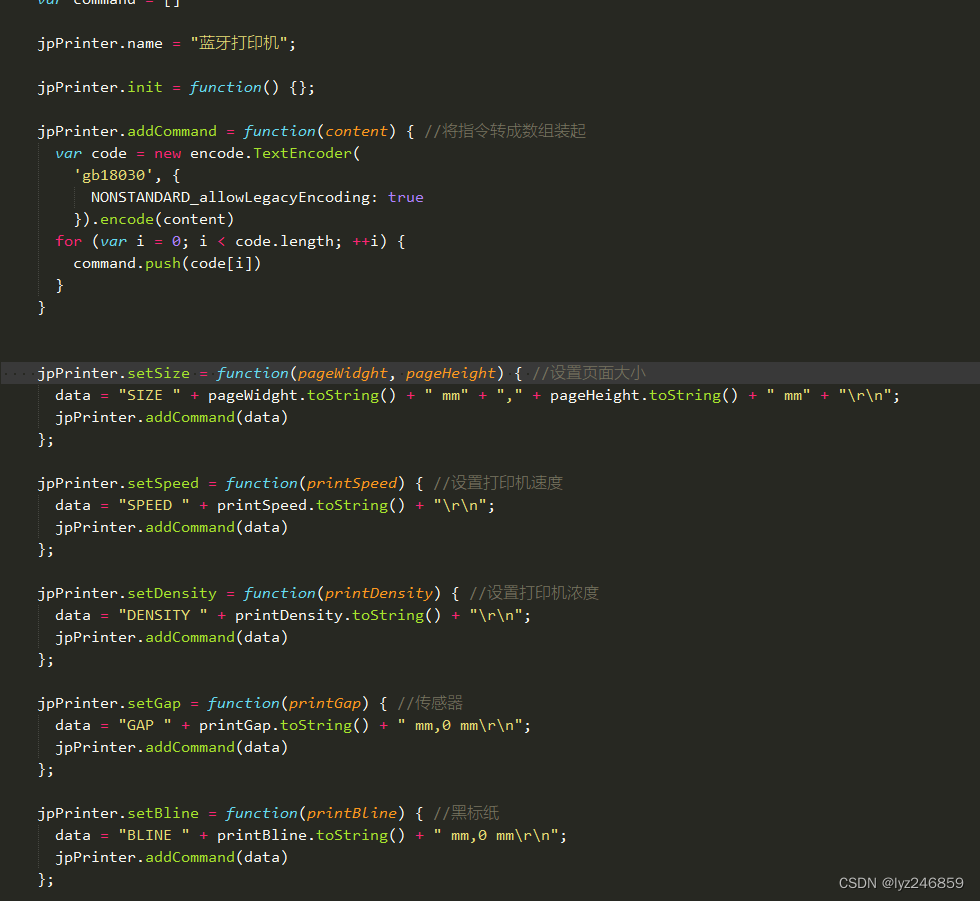Viewport: 980px width, 901px height.
Task: Click the "GAP " data assignment line
Action: pos(293,725)
